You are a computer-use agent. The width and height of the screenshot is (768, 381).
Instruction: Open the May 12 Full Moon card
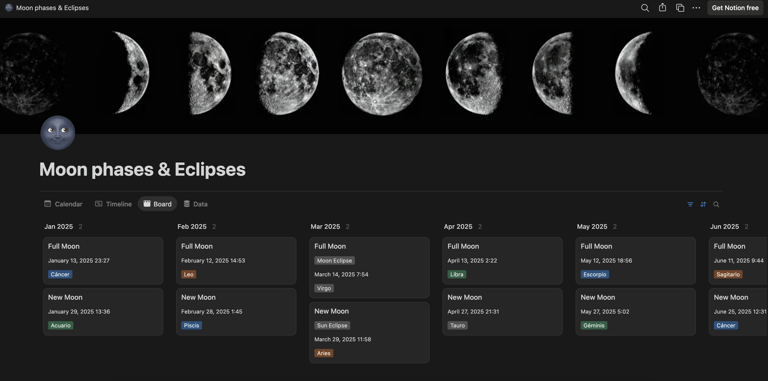(x=635, y=261)
